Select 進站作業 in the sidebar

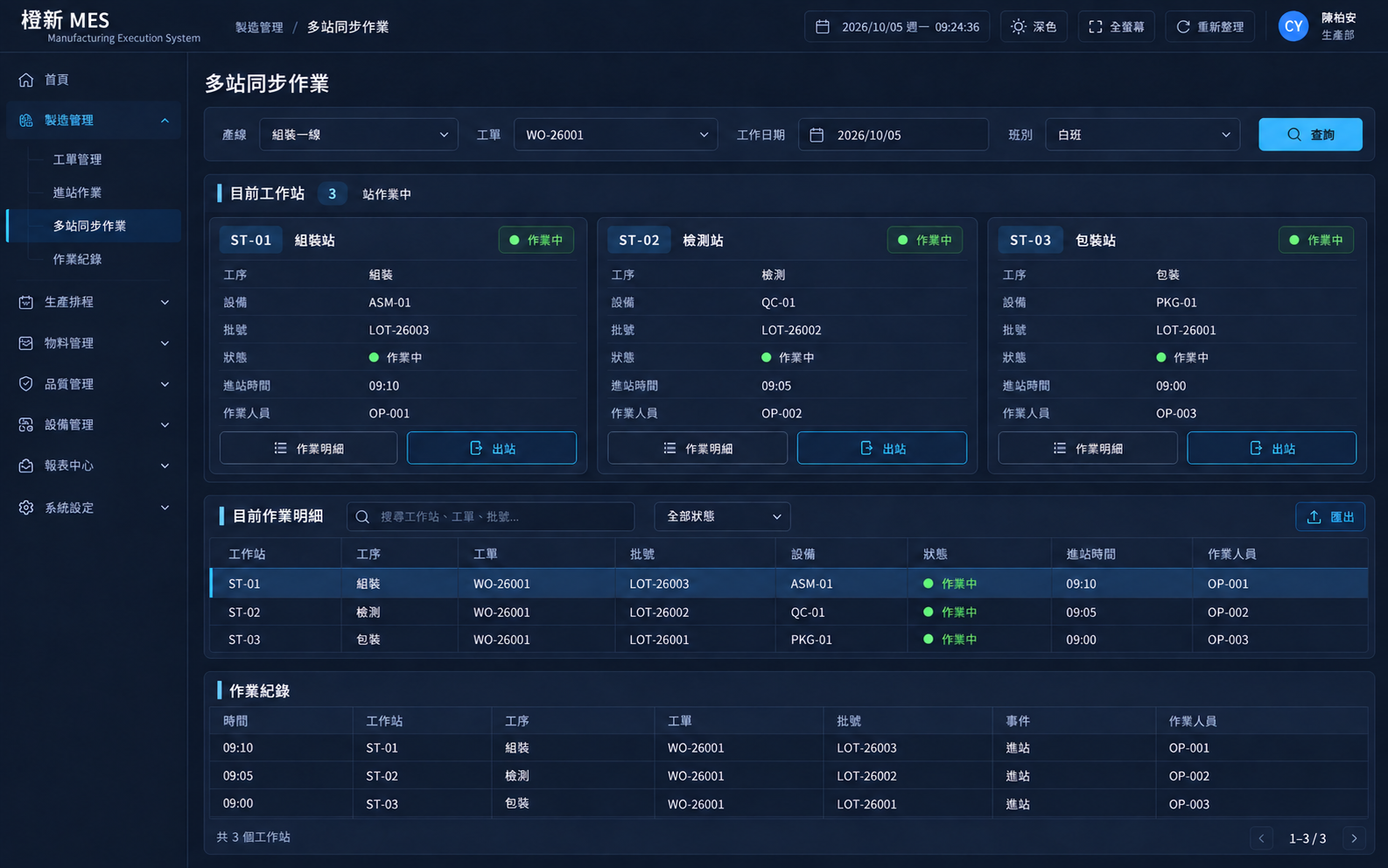click(x=77, y=192)
